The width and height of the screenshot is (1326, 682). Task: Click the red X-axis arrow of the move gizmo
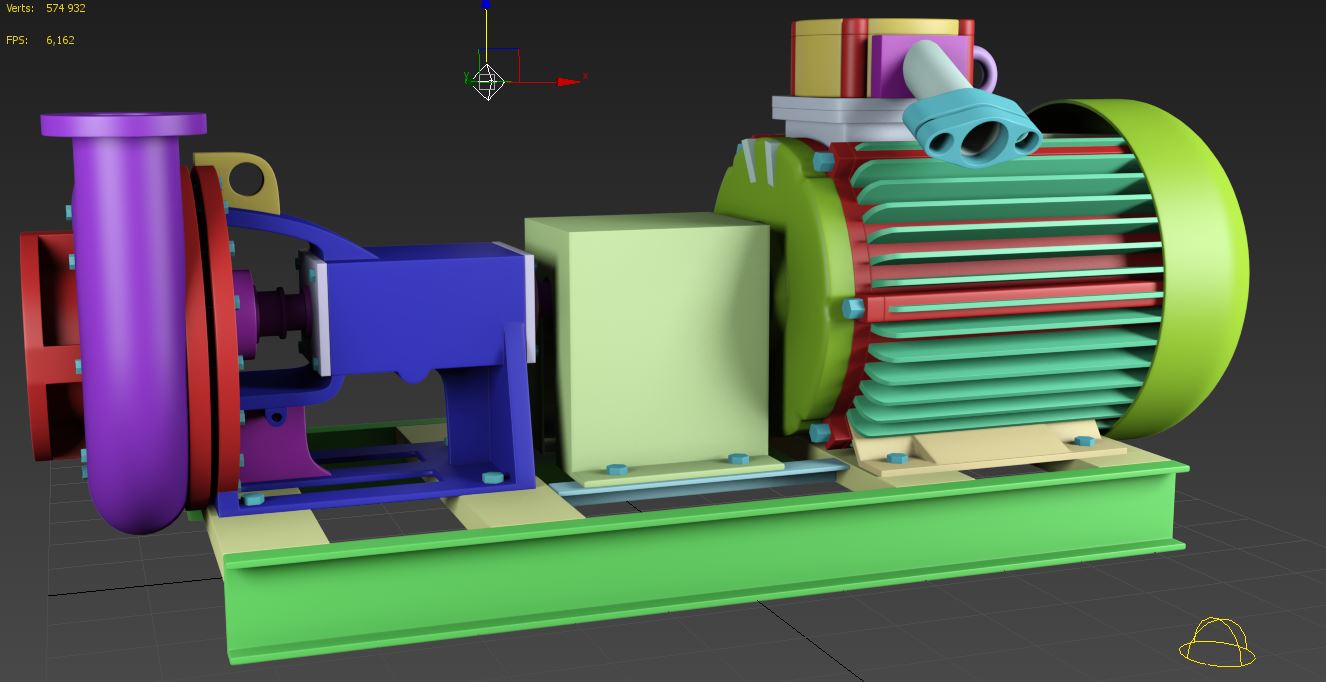point(568,82)
